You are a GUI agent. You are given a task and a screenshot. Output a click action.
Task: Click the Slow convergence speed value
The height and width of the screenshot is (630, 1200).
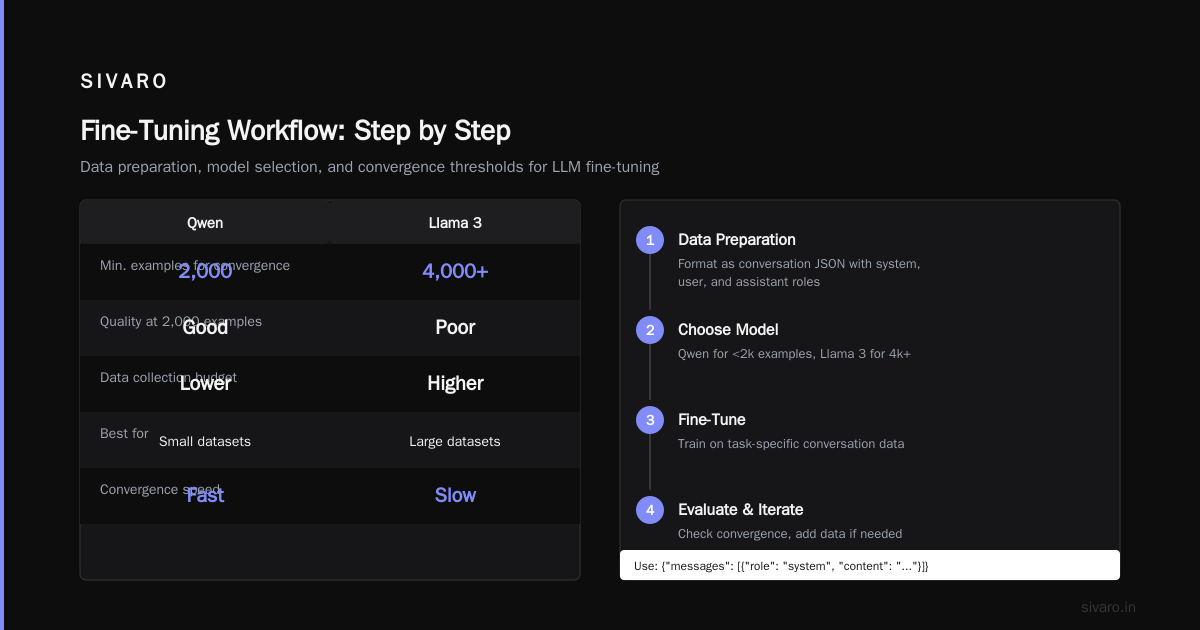click(x=455, y=495)
